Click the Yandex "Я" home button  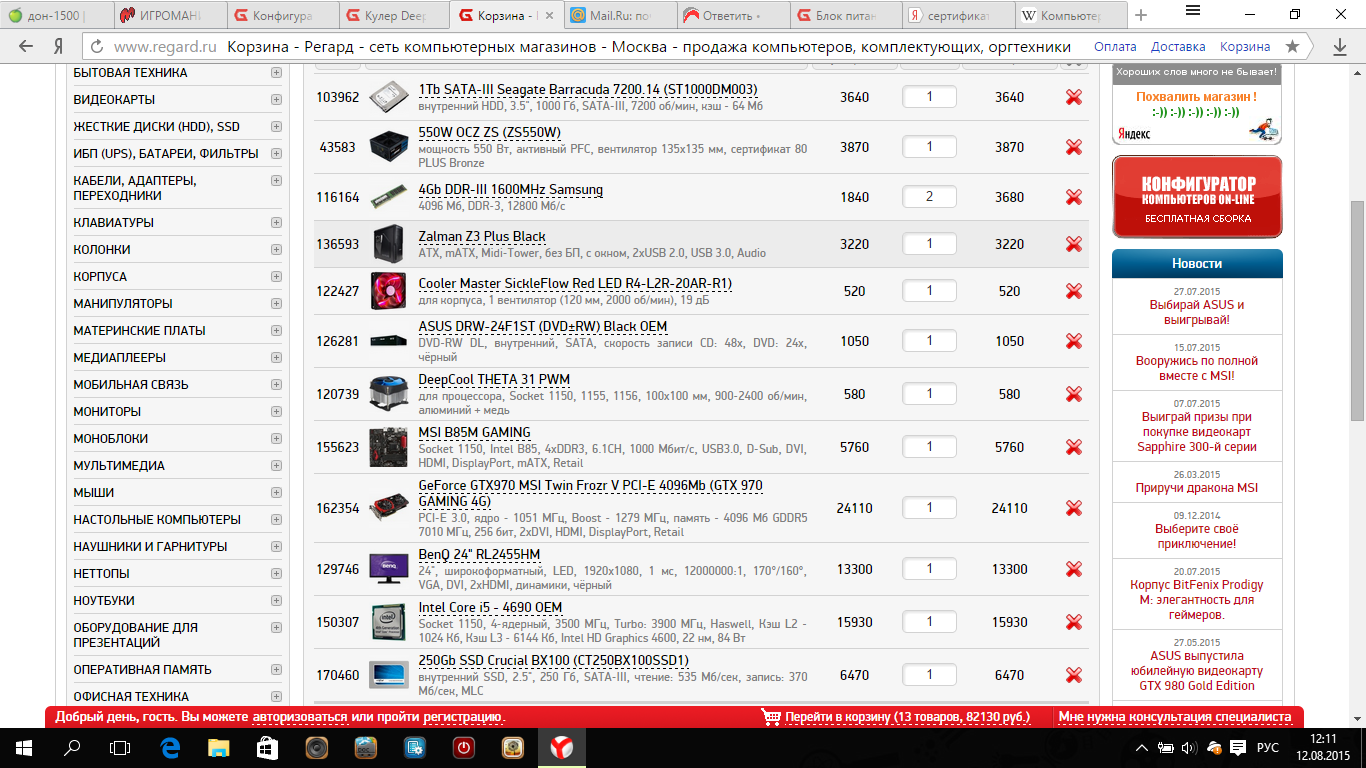(x=59, y=47)
